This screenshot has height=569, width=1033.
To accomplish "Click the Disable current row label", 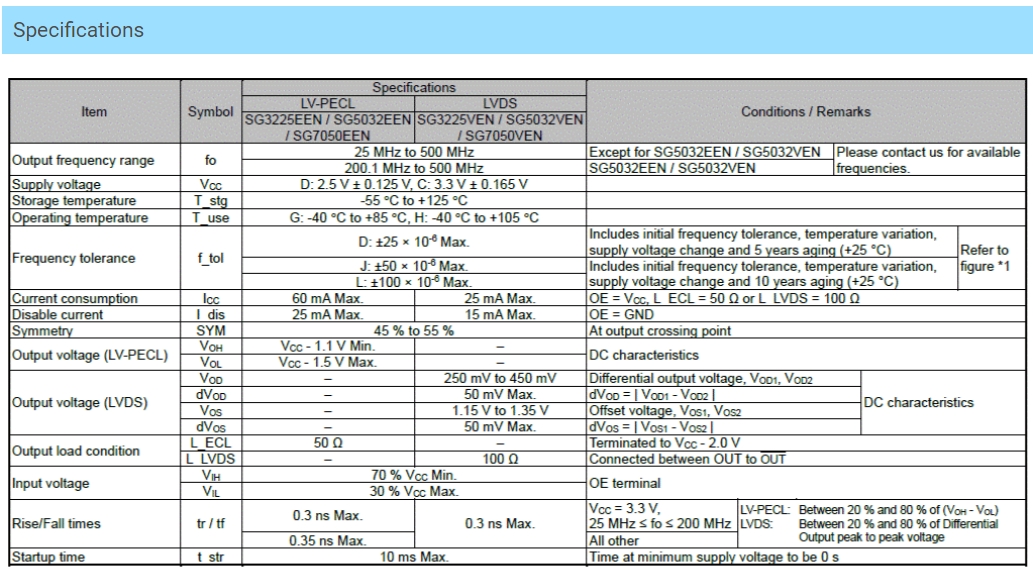I will pos(57,315).
